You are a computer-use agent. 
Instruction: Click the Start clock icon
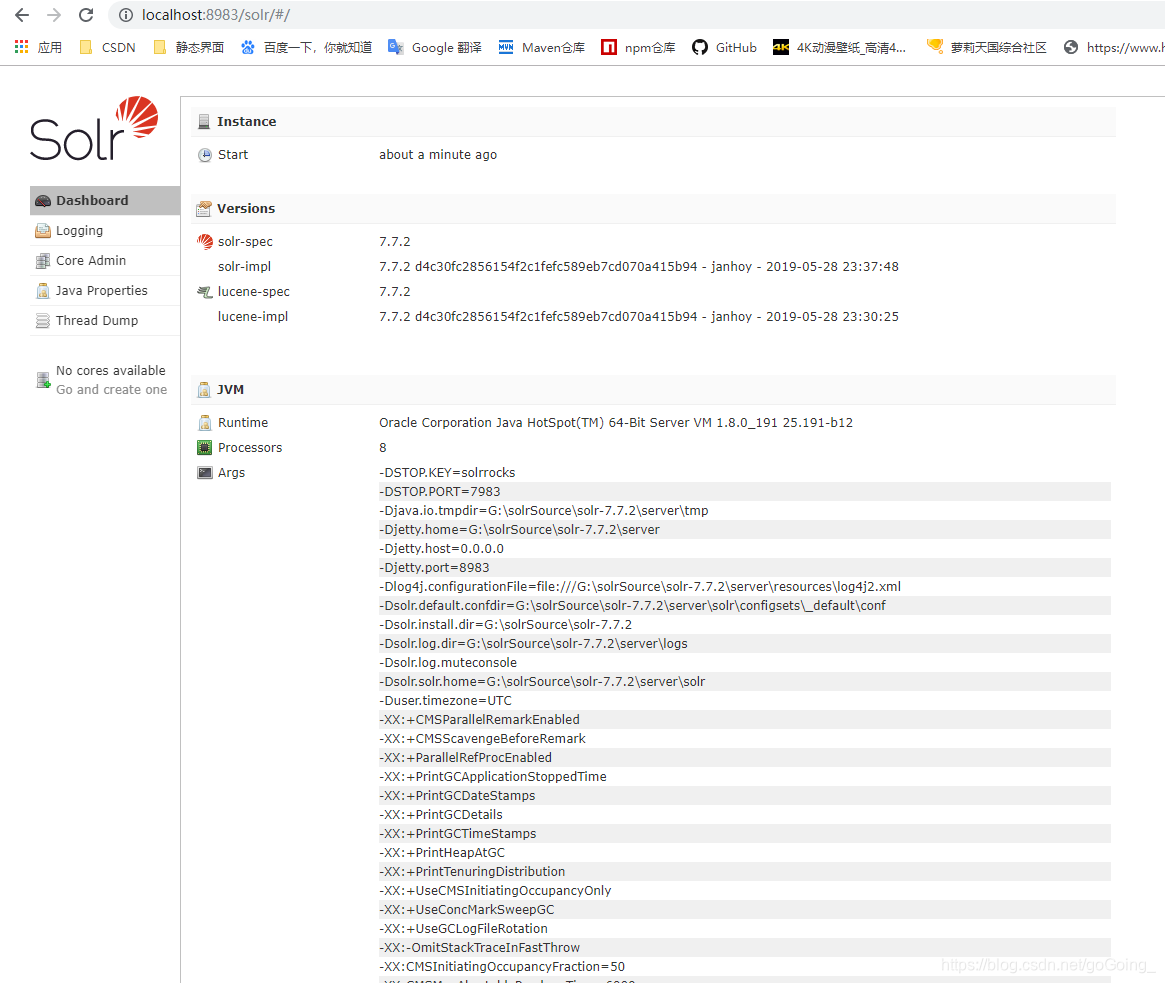click(205, 155)
